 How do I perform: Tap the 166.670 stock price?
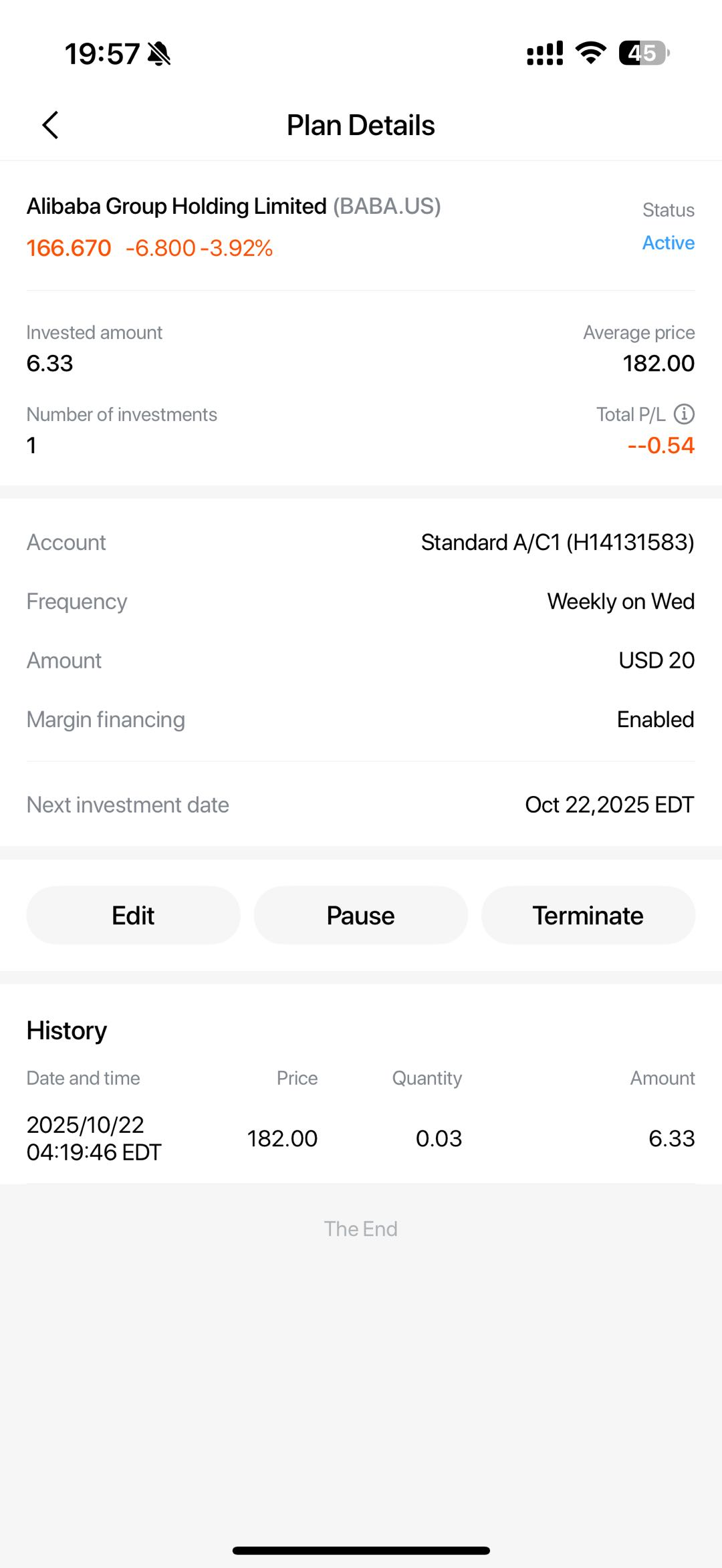click(69, 248)
